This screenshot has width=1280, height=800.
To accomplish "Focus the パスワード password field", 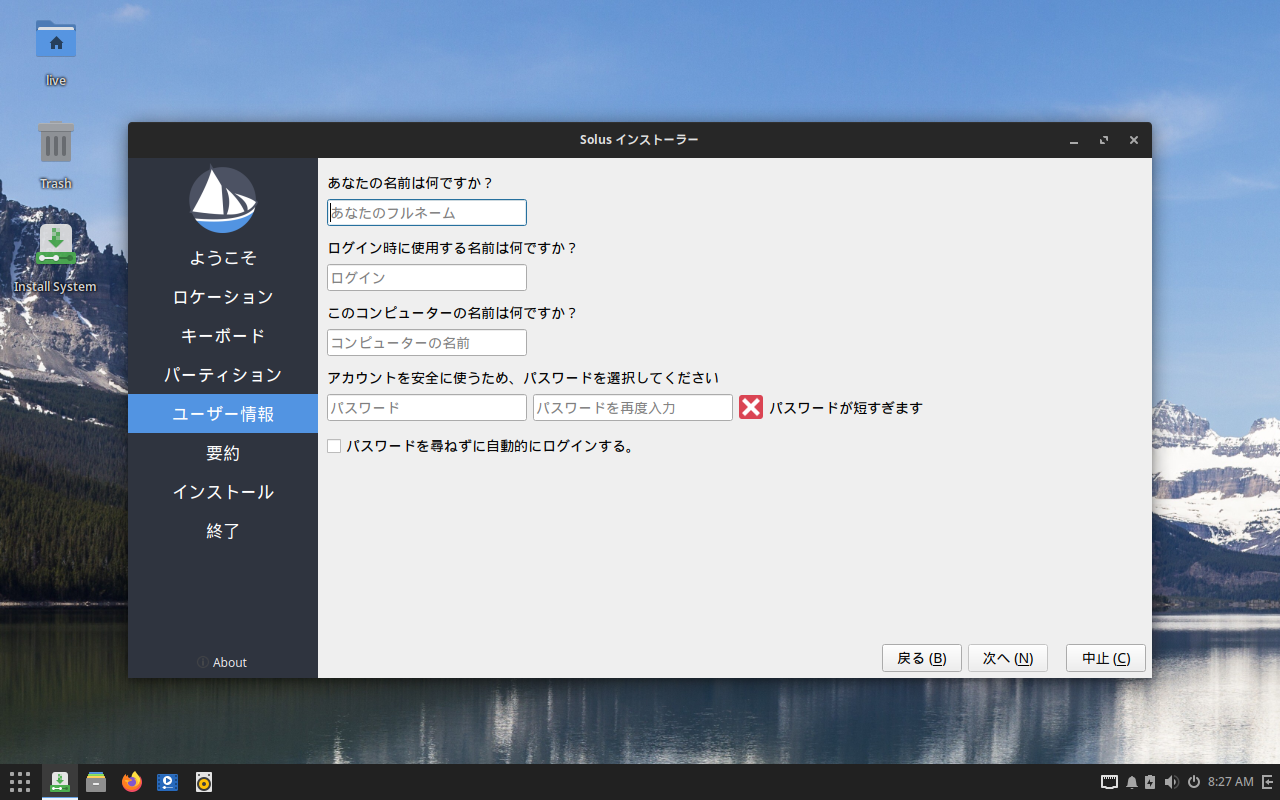I will (427, 408).
